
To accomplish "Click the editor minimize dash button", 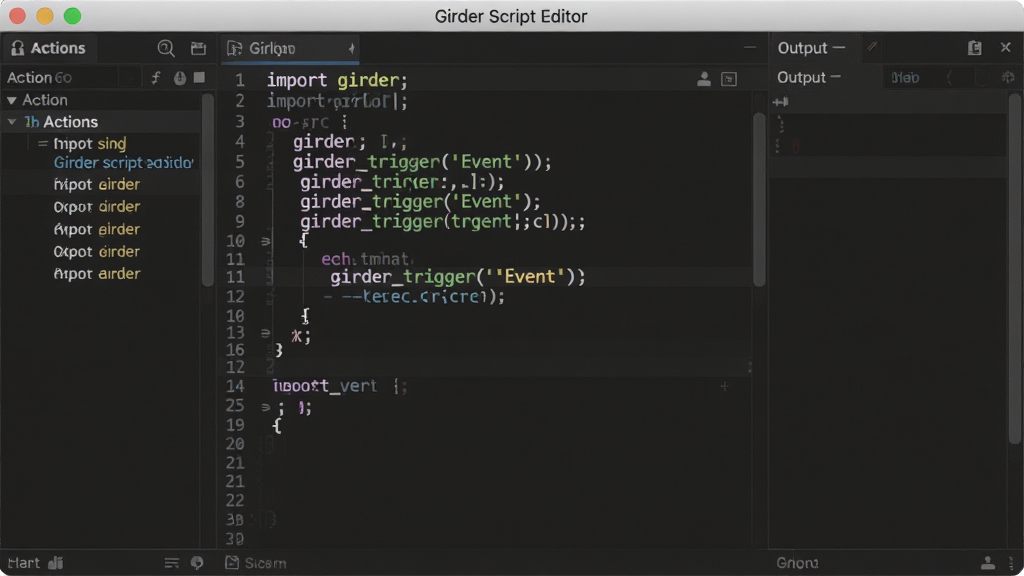I will pyautogui.click(x=750, y=48).
